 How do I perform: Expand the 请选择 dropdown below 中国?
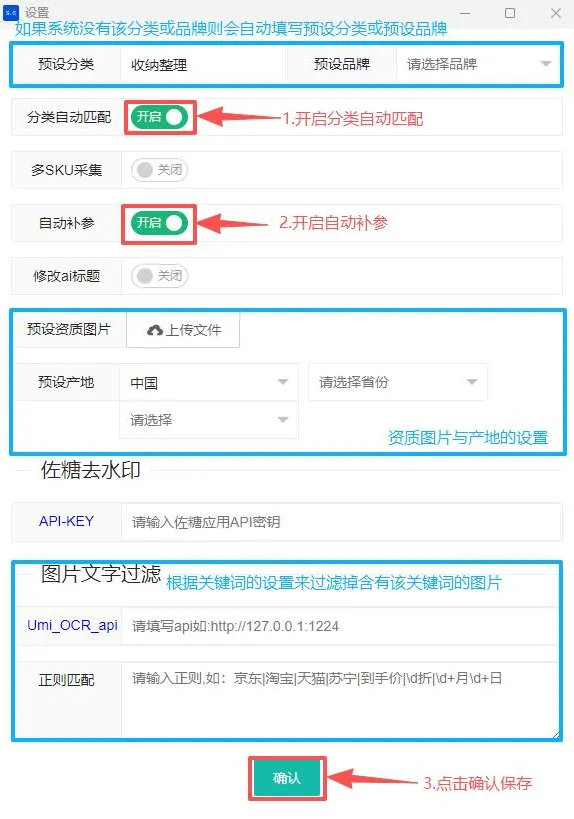pyautogui.click(x=209, y=420)
